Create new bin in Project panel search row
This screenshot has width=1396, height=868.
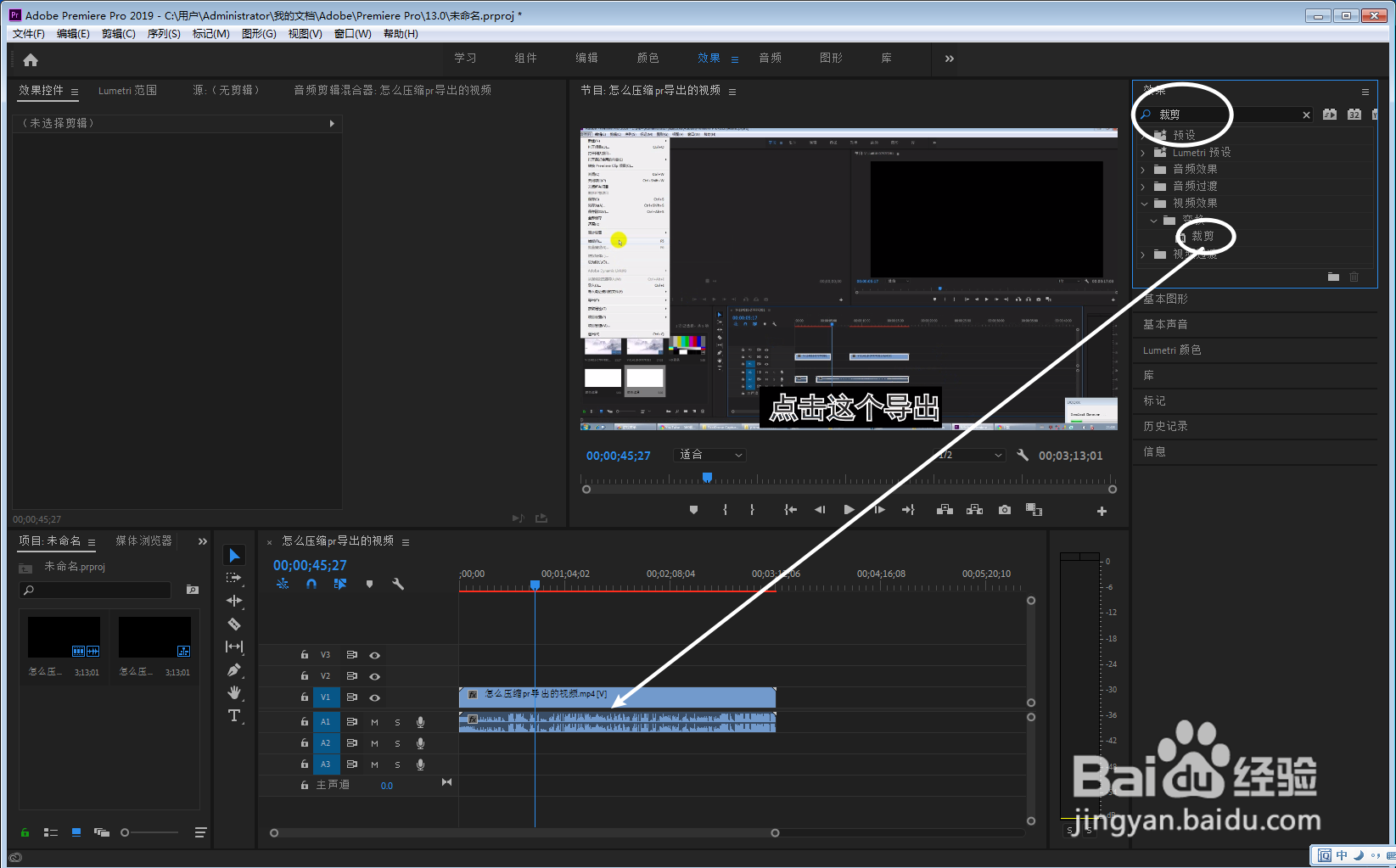(x=193, y=590)
